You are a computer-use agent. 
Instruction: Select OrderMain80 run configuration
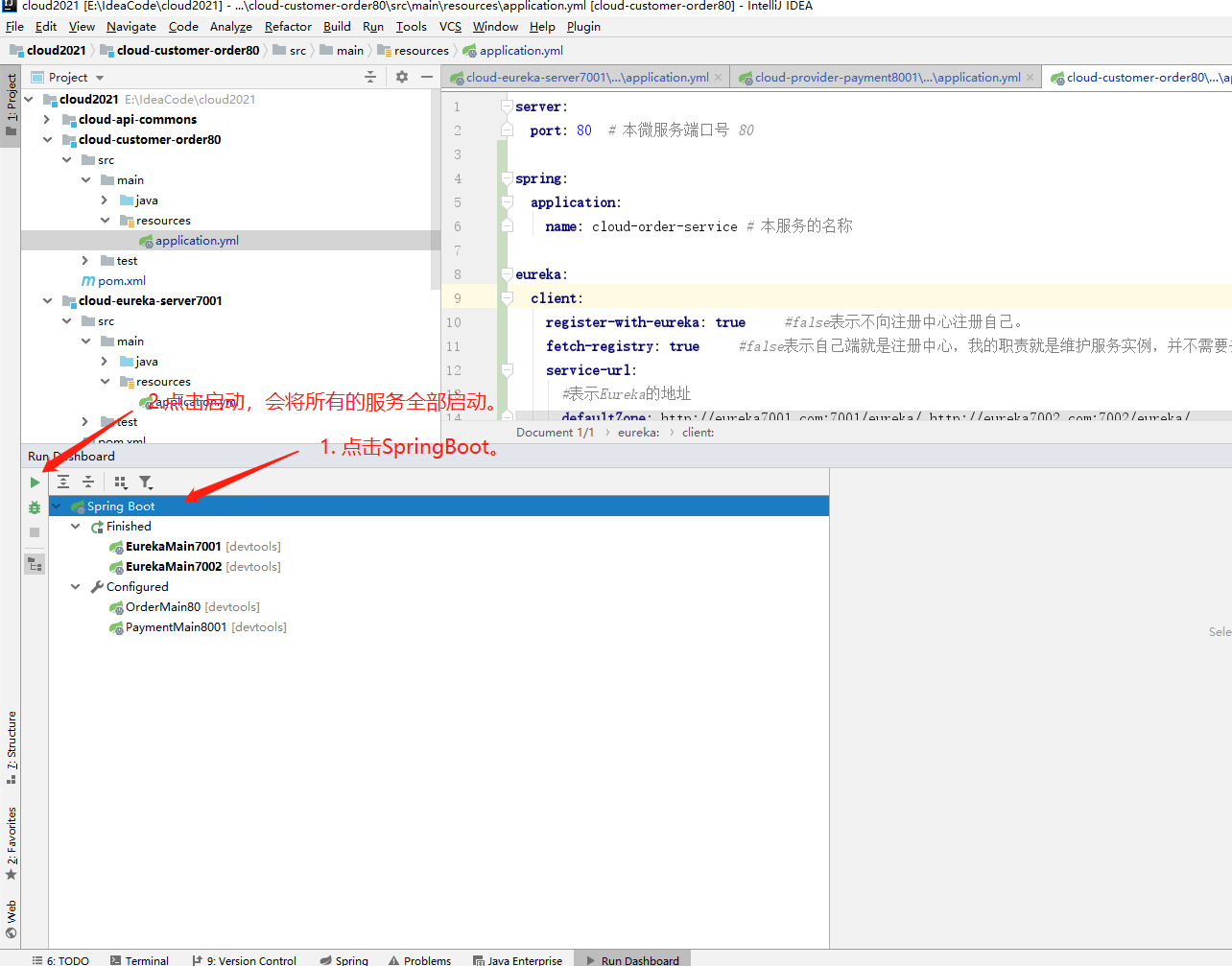(184, 606)
